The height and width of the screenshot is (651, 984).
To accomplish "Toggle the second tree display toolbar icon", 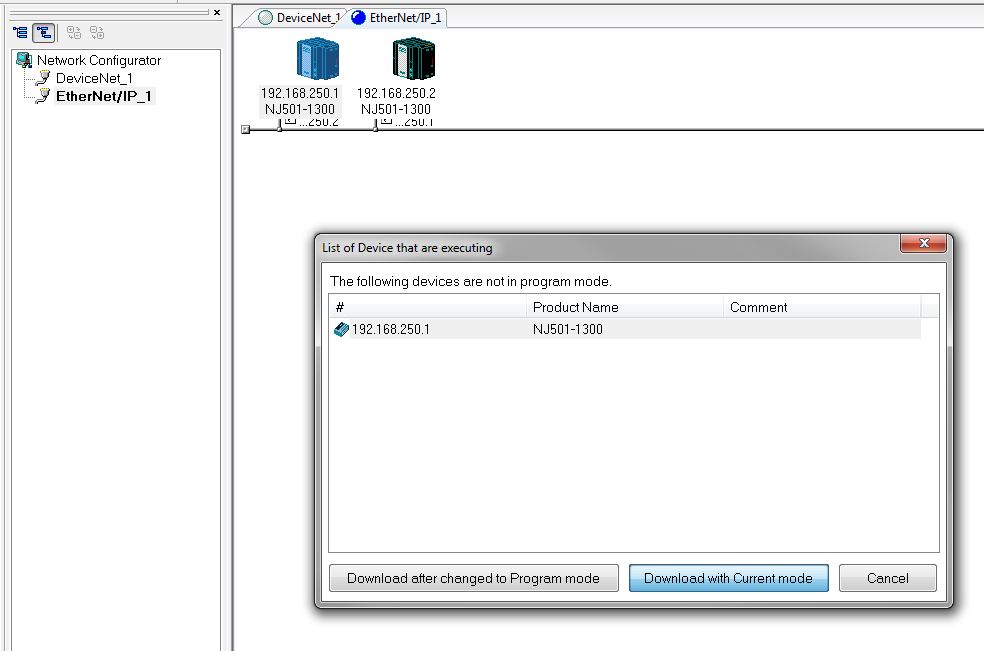I will pyautogui.click(x=44, y=32).
